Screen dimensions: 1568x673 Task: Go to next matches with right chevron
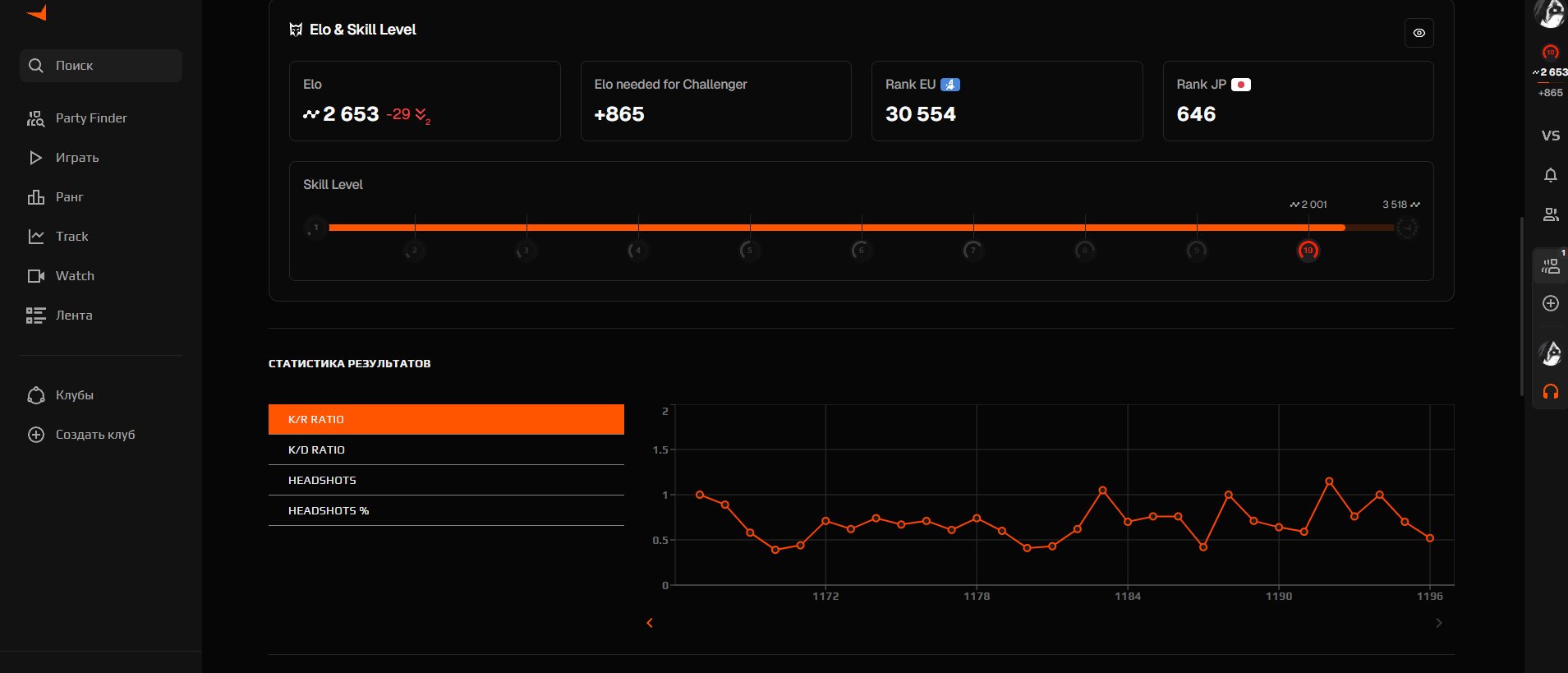click(x=1438, y=623)
